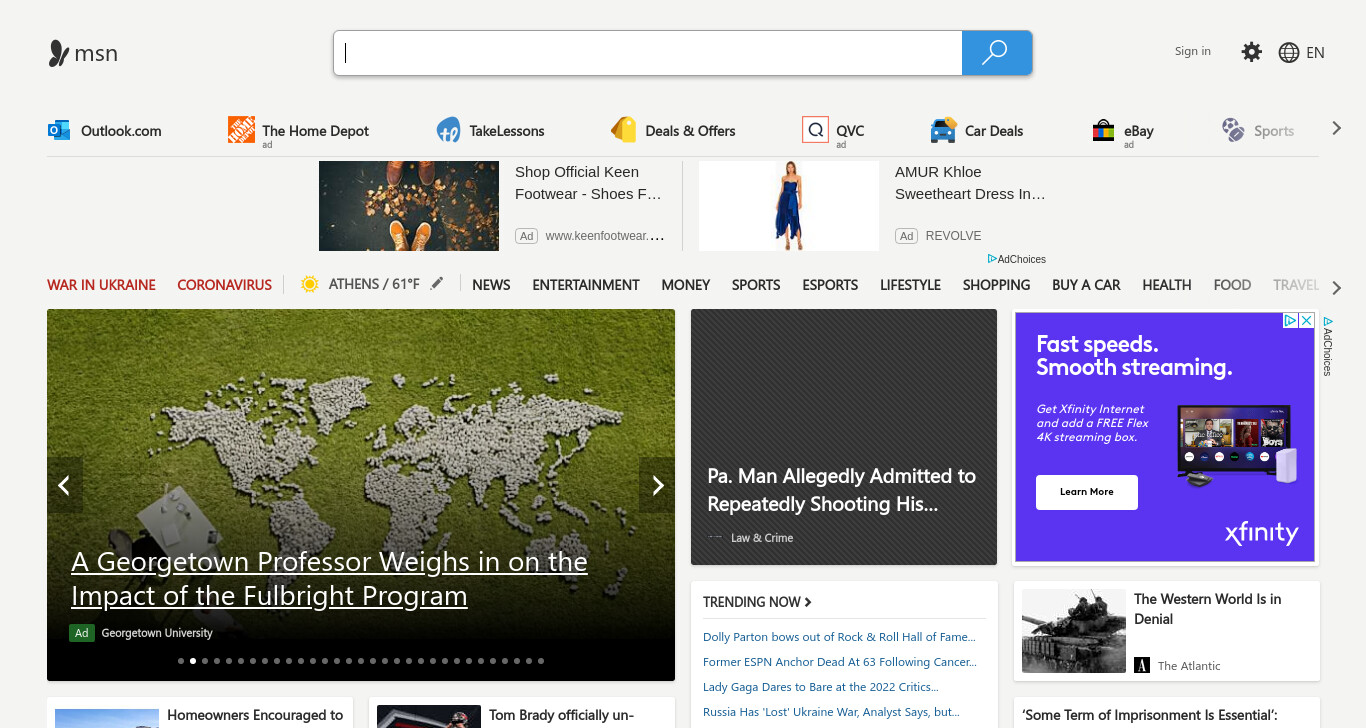
Task: Click Keen shoes ad thumbnail
Action: [x=409, y=206]
